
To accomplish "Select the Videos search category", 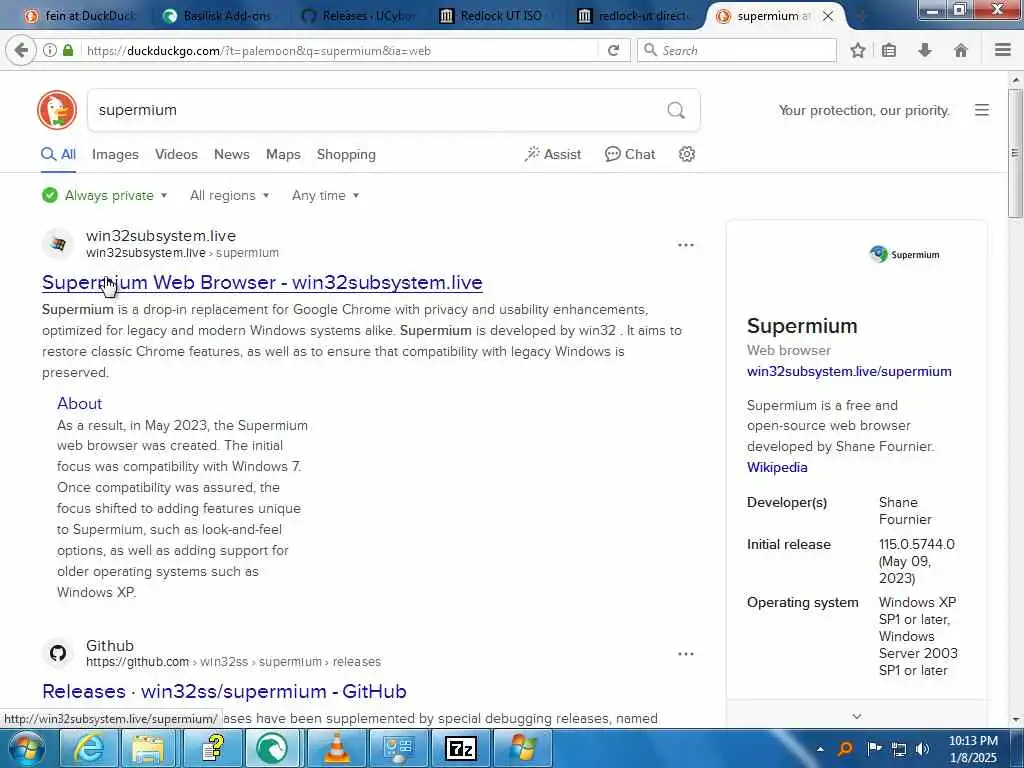I will [176, 154].
